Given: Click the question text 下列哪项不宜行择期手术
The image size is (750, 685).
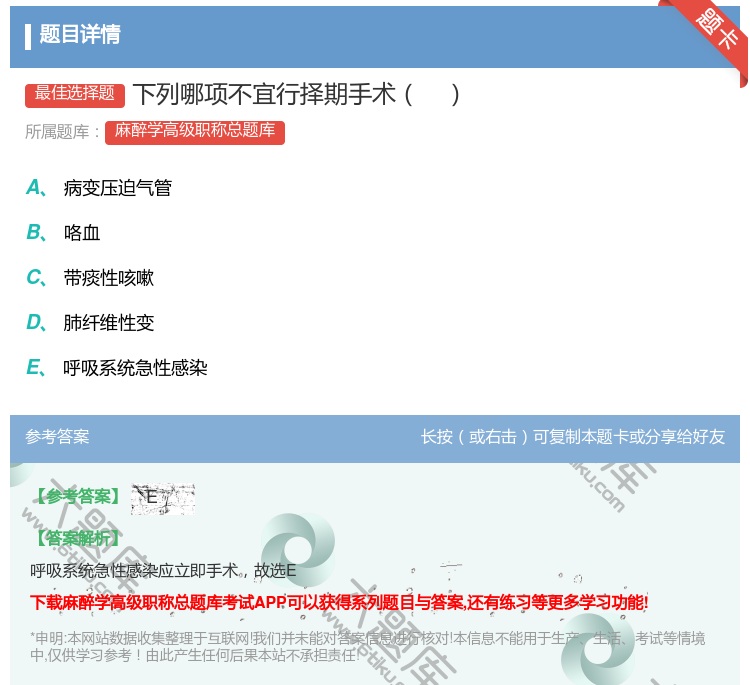Looking at the screenshot, I should click(297, 94).
